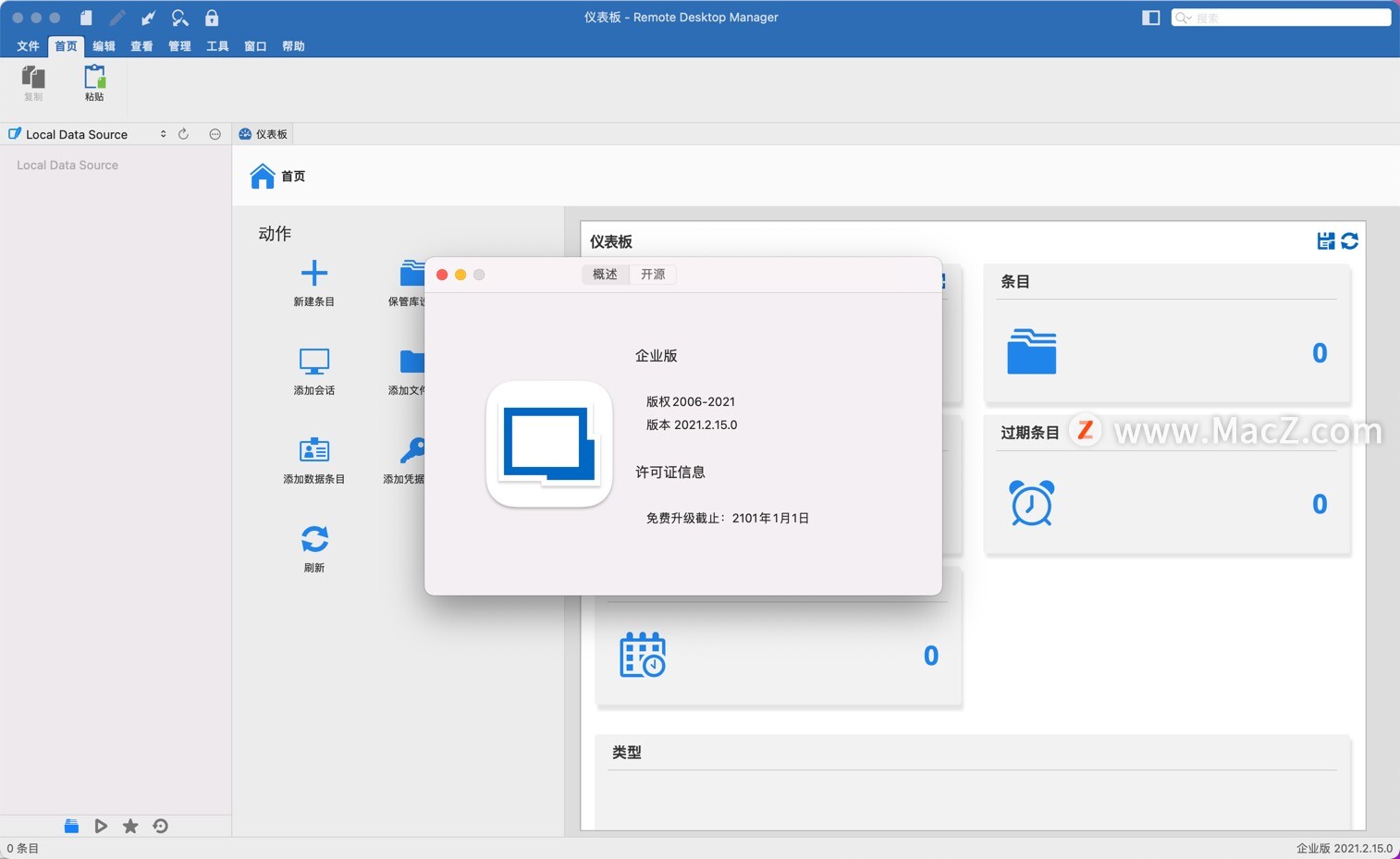The height and width of the screenshot is (859, 1400).
Task: Click the folder icon in 条目 card
Action: coord(1032,351)
